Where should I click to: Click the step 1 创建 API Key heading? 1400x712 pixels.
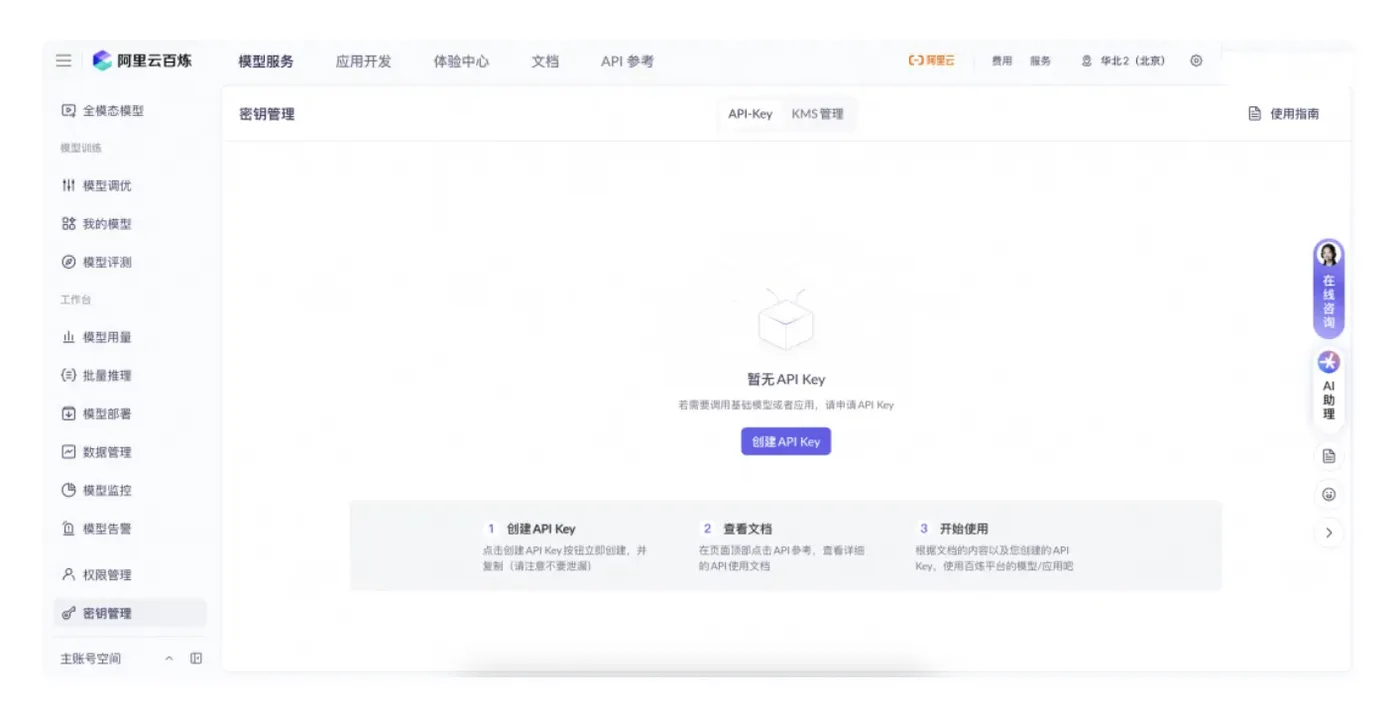pyautogui.click(x=541, y=529)
